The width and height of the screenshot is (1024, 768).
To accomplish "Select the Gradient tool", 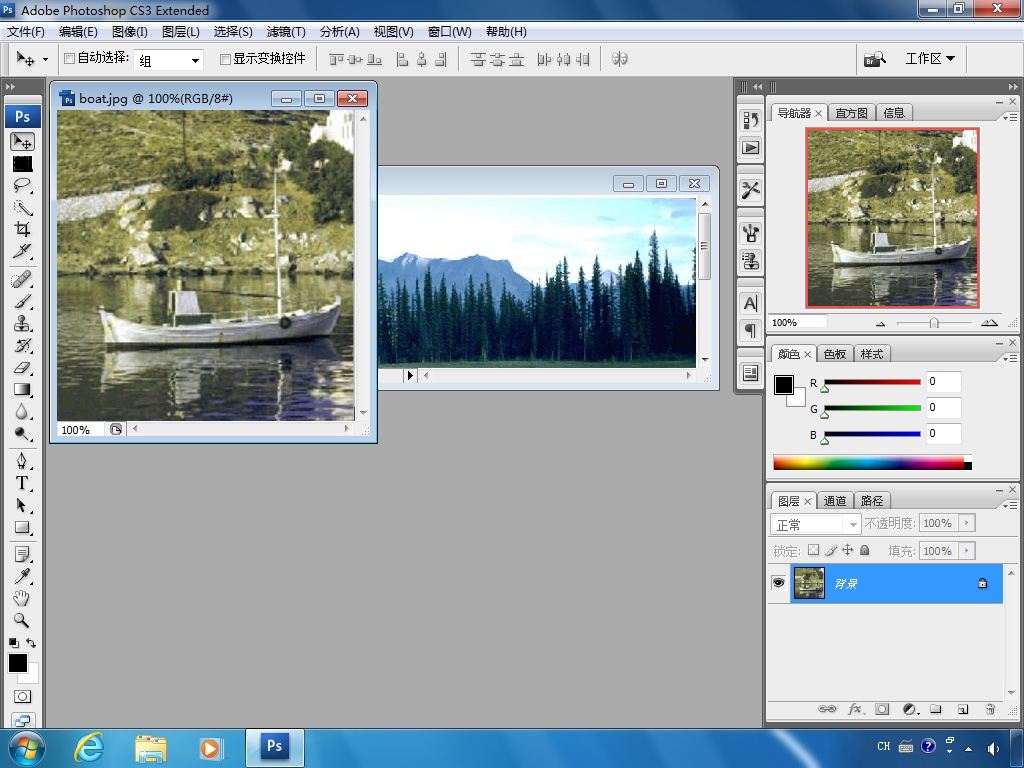I will [22, 390].
